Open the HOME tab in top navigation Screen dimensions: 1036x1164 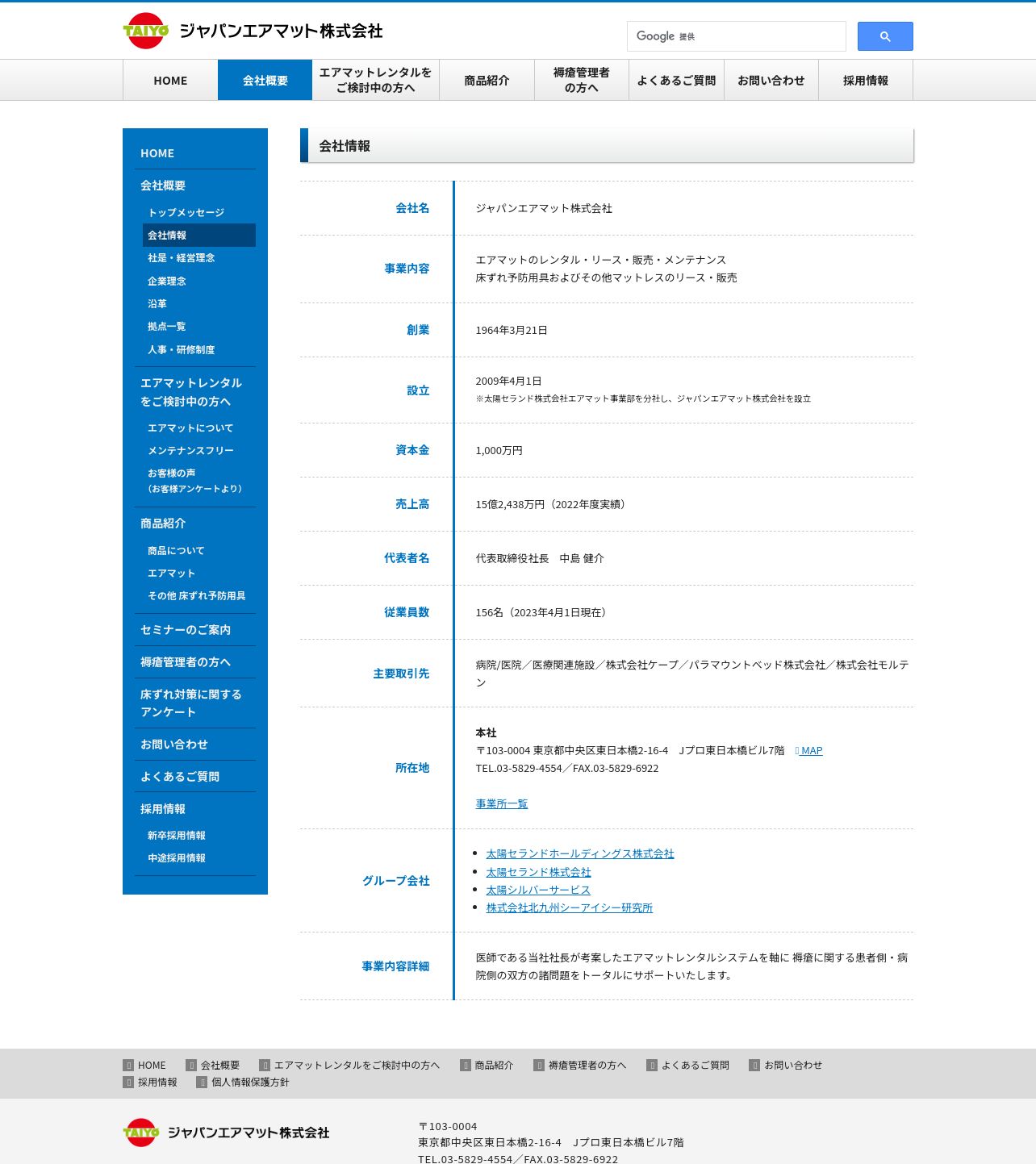tap(170, 81)
